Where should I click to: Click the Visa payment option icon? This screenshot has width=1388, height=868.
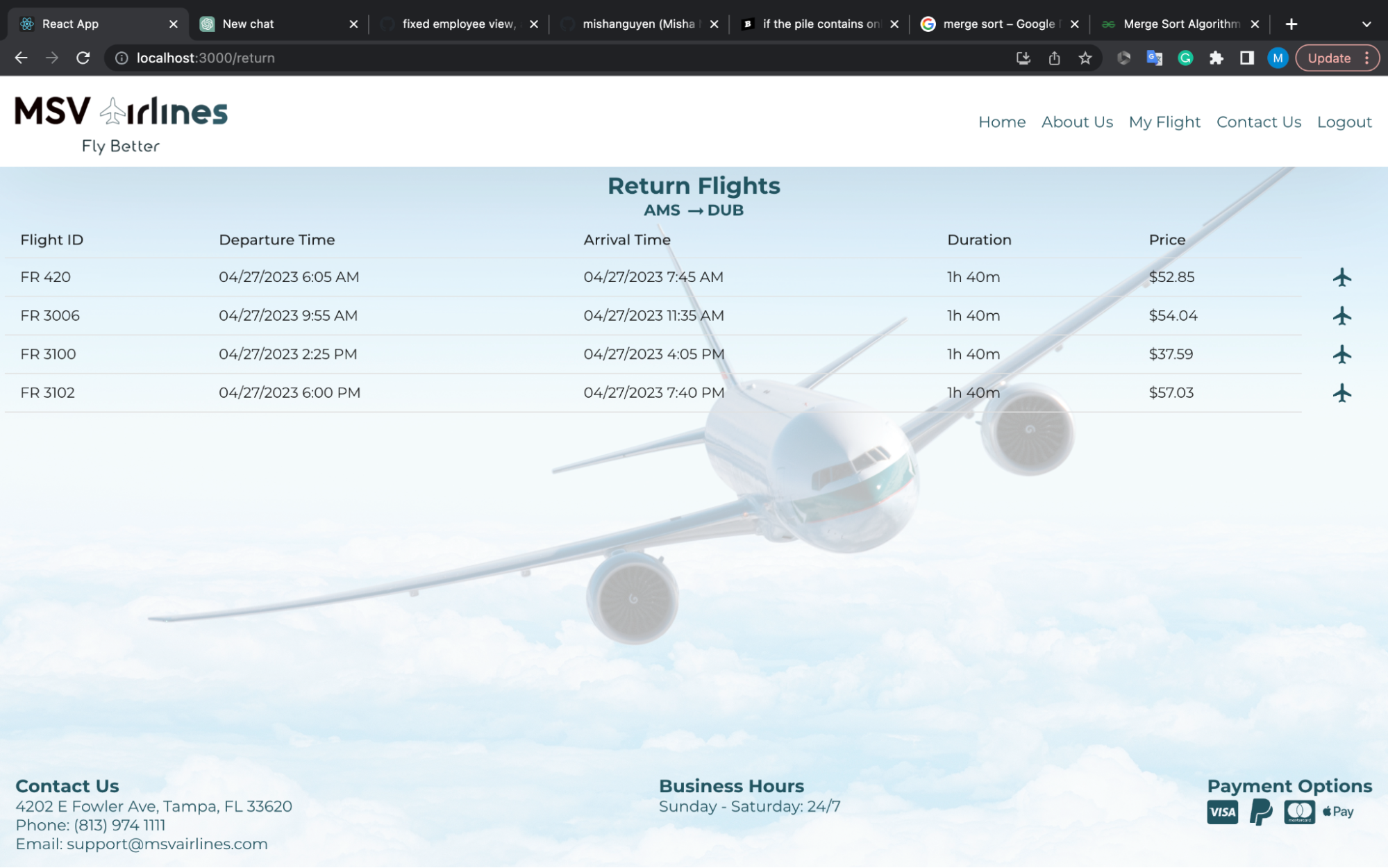click(x=1221, y=811)
